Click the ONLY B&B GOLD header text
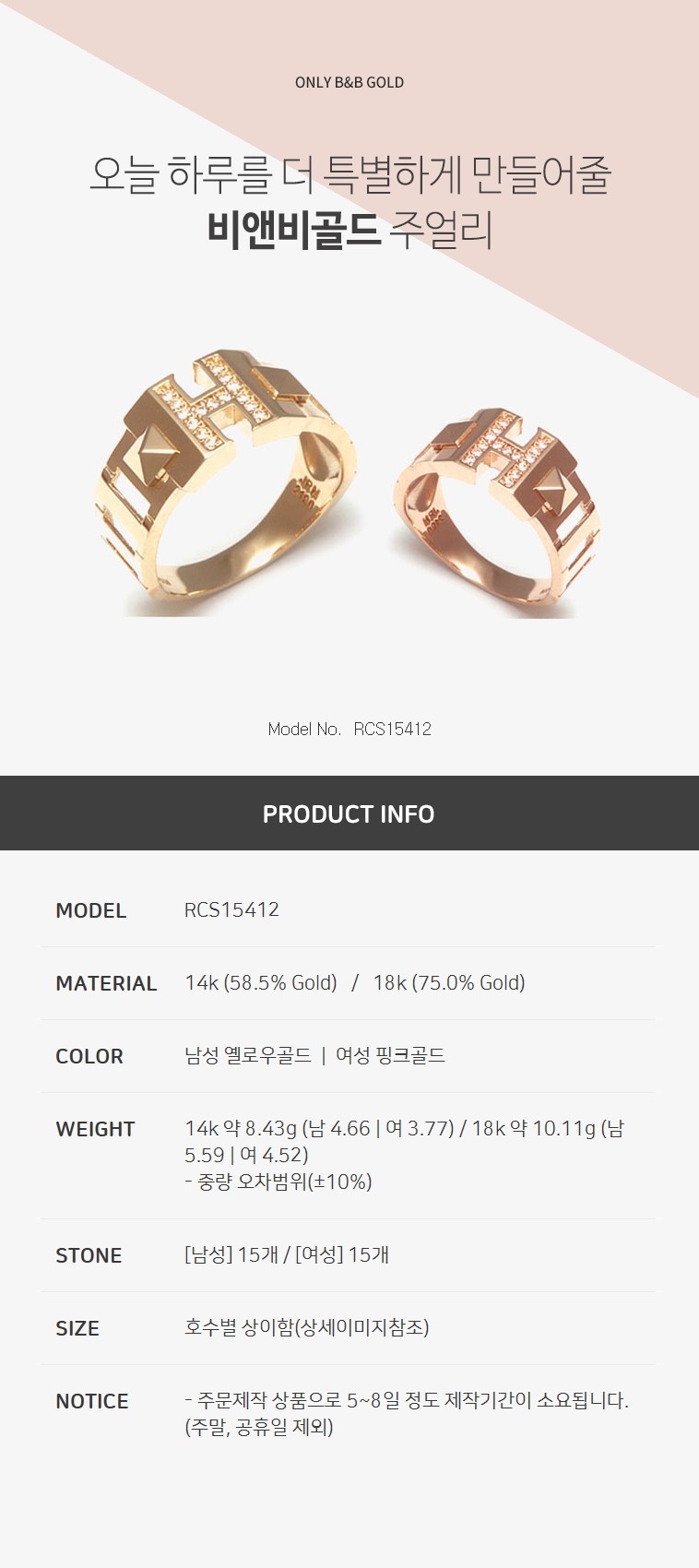This screenshot has width=699, height=1568. 349,82
